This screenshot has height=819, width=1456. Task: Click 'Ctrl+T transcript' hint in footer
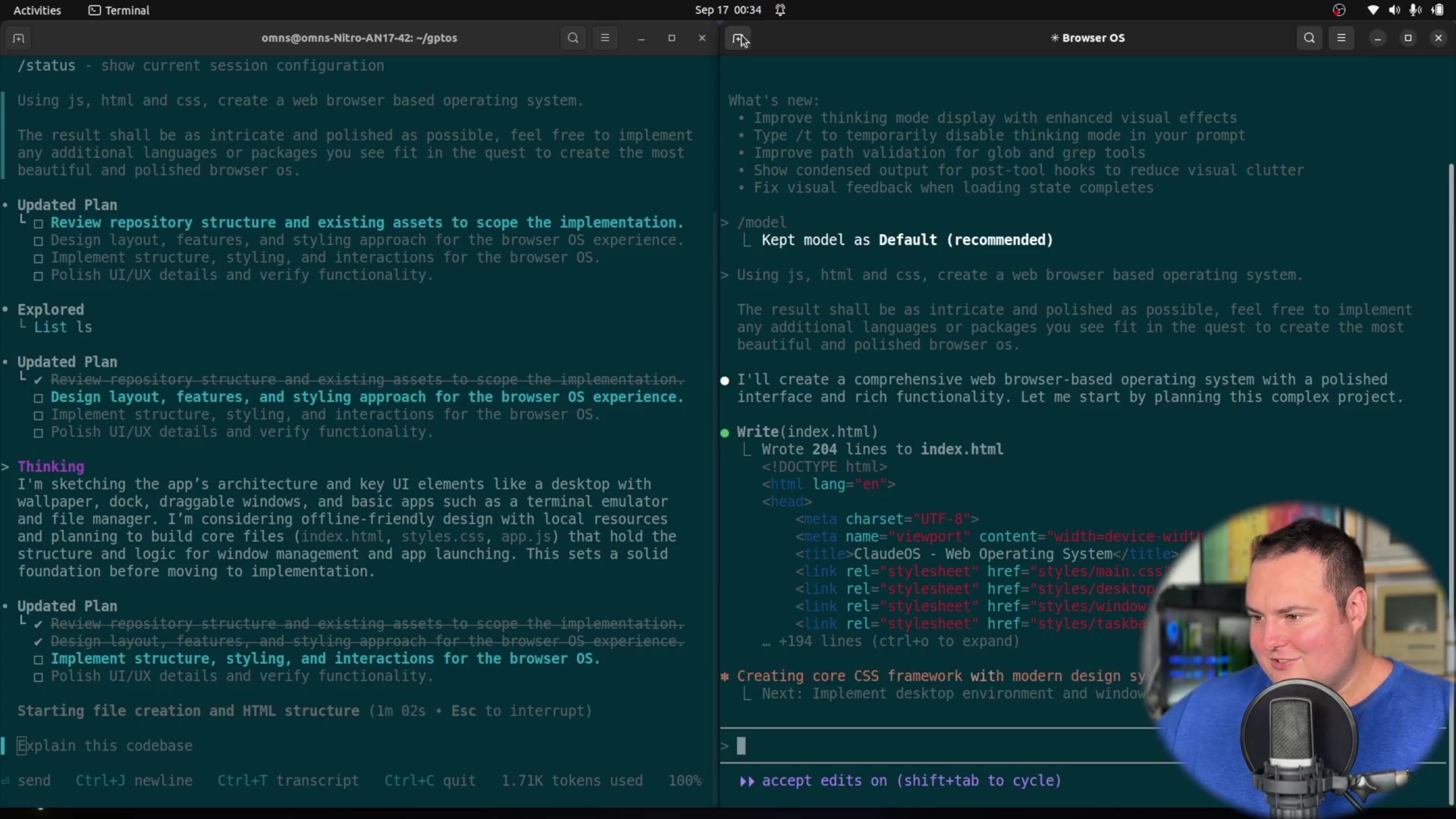point(288,781)
